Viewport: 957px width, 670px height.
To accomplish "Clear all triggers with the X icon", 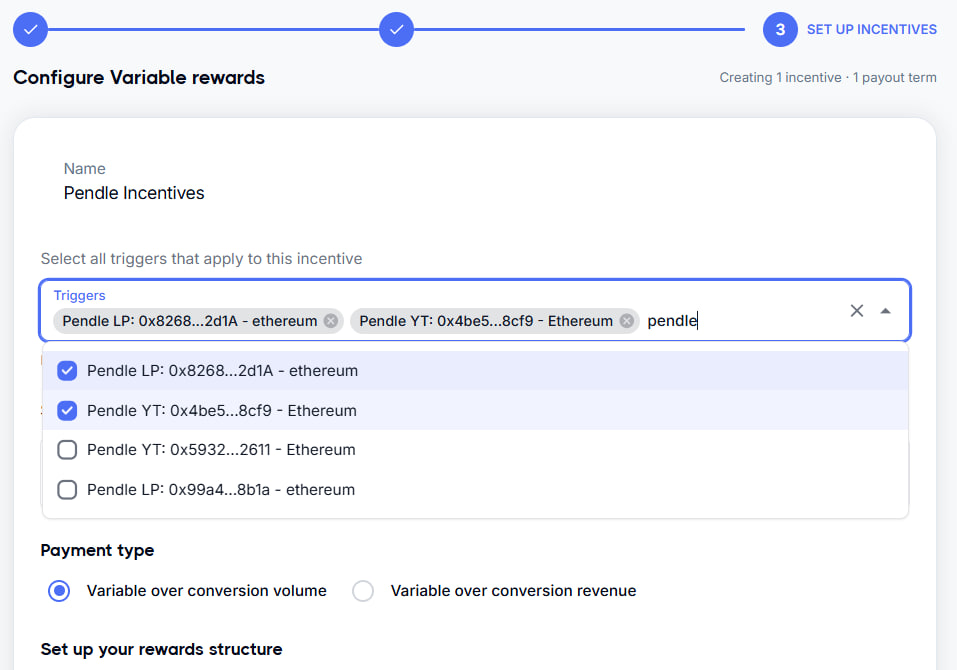I will (857, 311).
